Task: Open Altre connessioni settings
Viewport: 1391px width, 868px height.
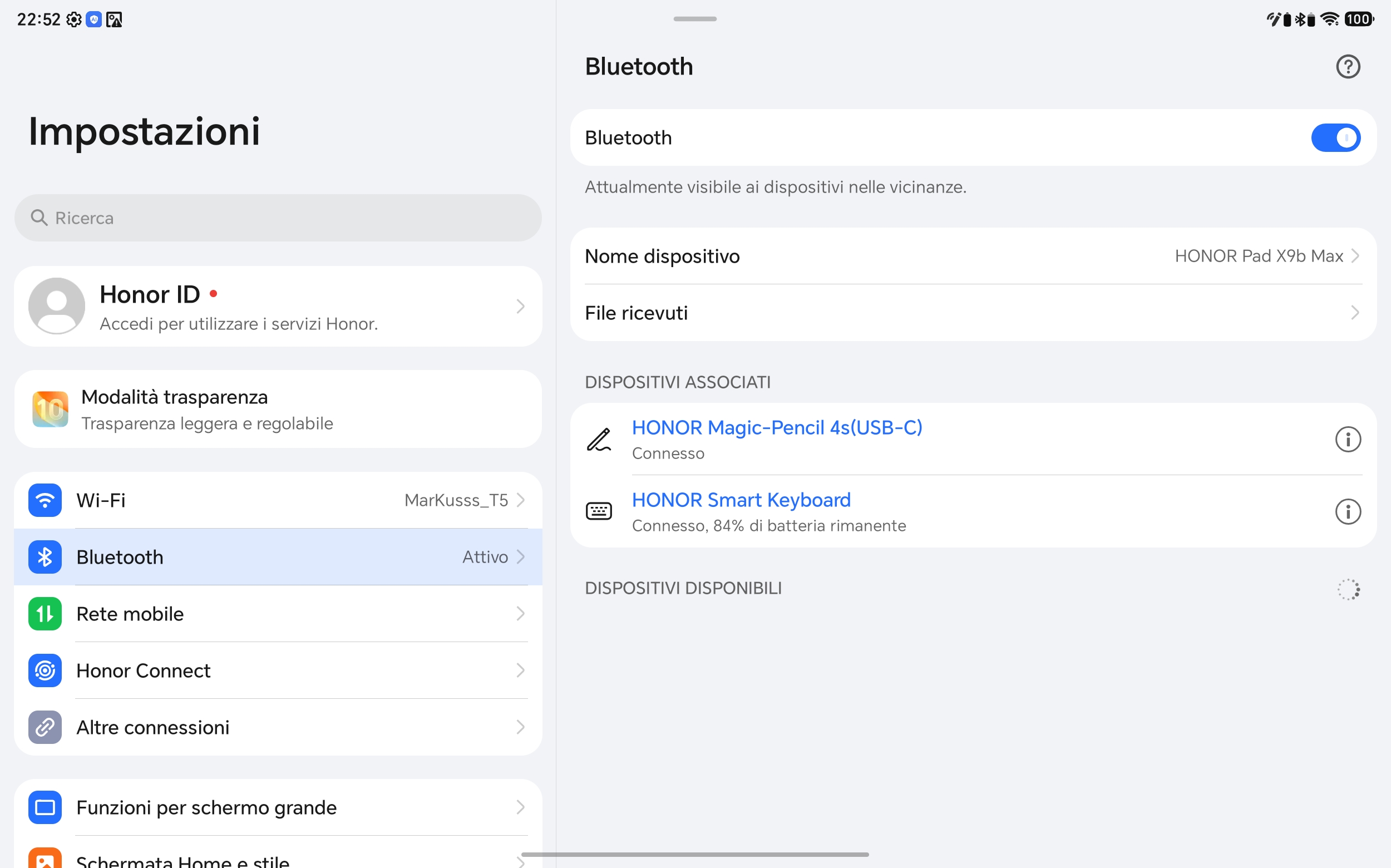Action: pos(278,727)
